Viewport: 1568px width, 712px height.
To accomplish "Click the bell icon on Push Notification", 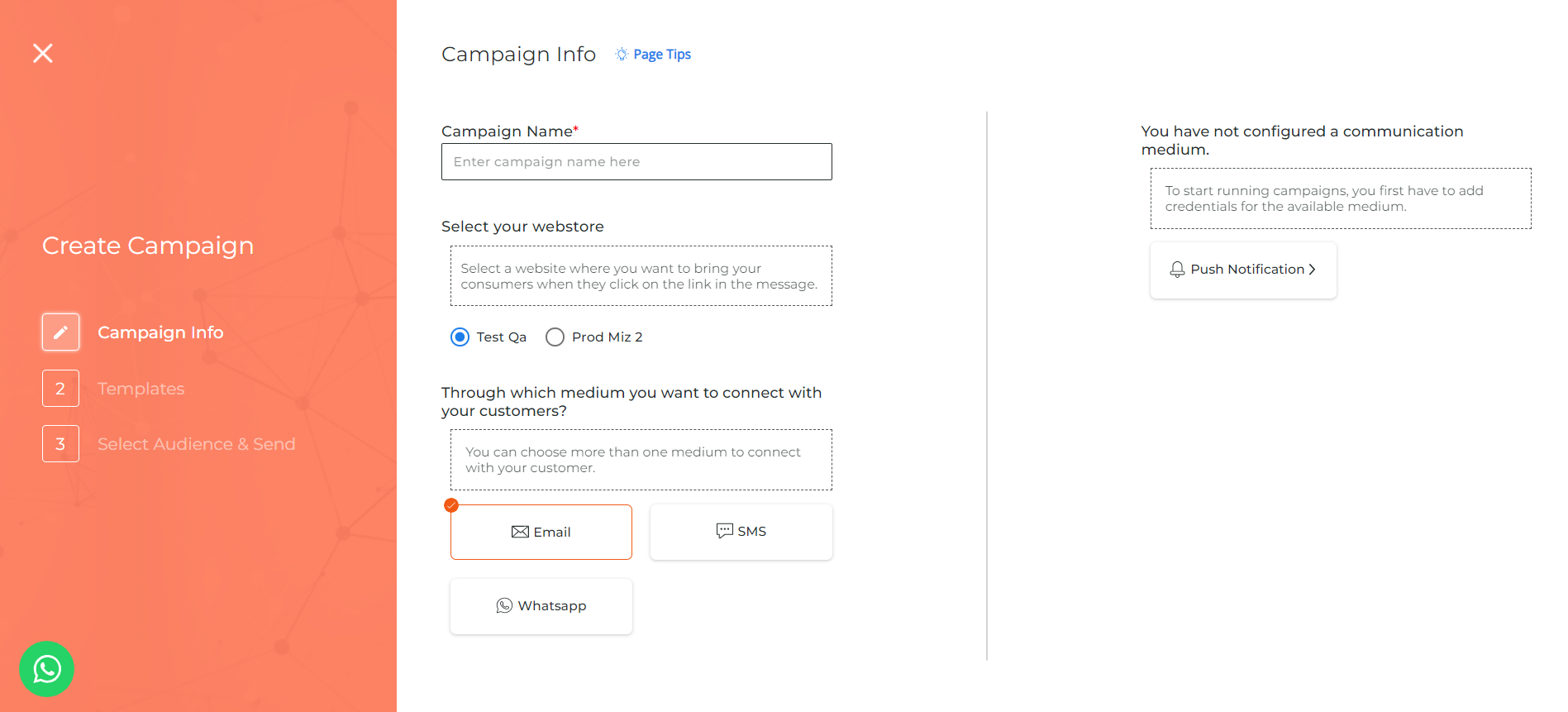I will [x=1177, y=270].
